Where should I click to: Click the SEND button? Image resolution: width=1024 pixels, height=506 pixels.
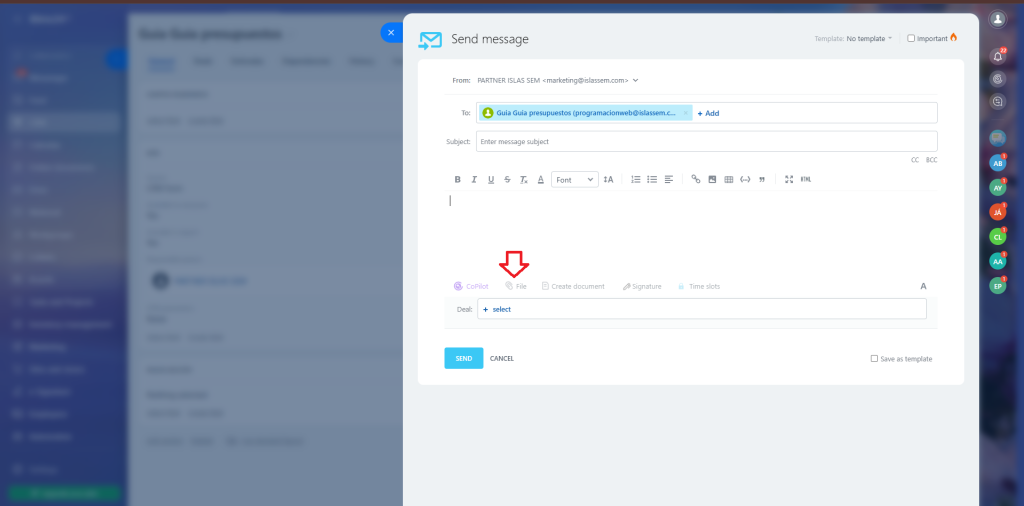[463, 358]
